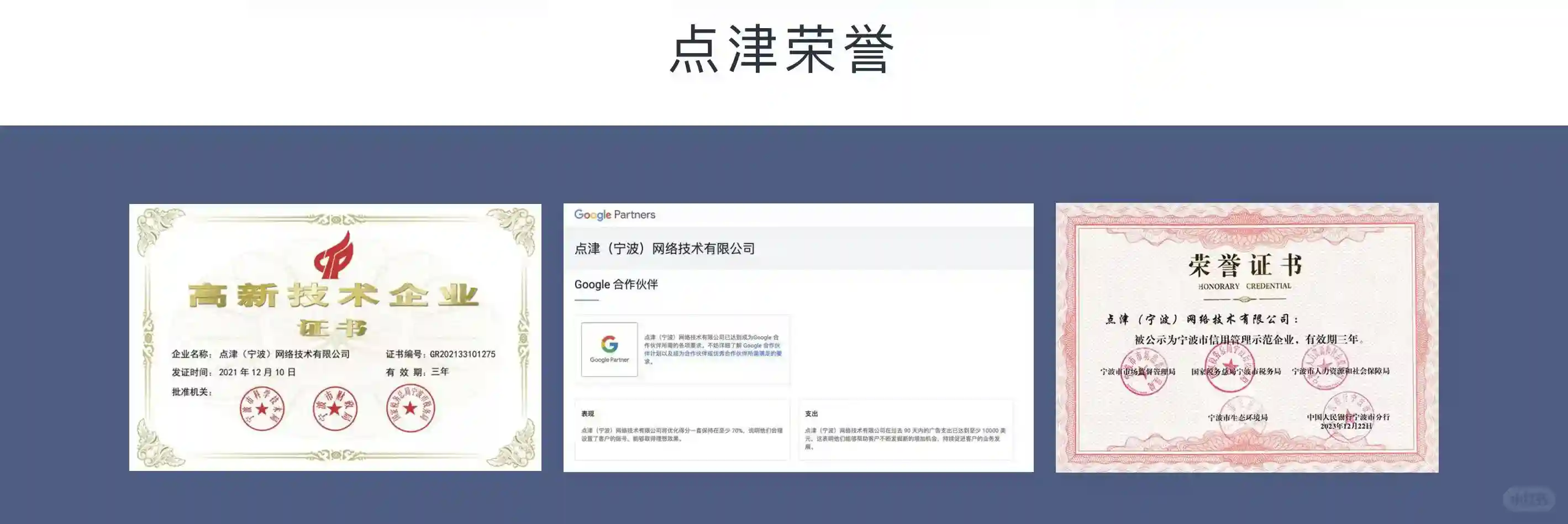Screen dimensions: 1568x524
Task: Click the middle red seal on the gold certificate
Action: pos(335,408)
